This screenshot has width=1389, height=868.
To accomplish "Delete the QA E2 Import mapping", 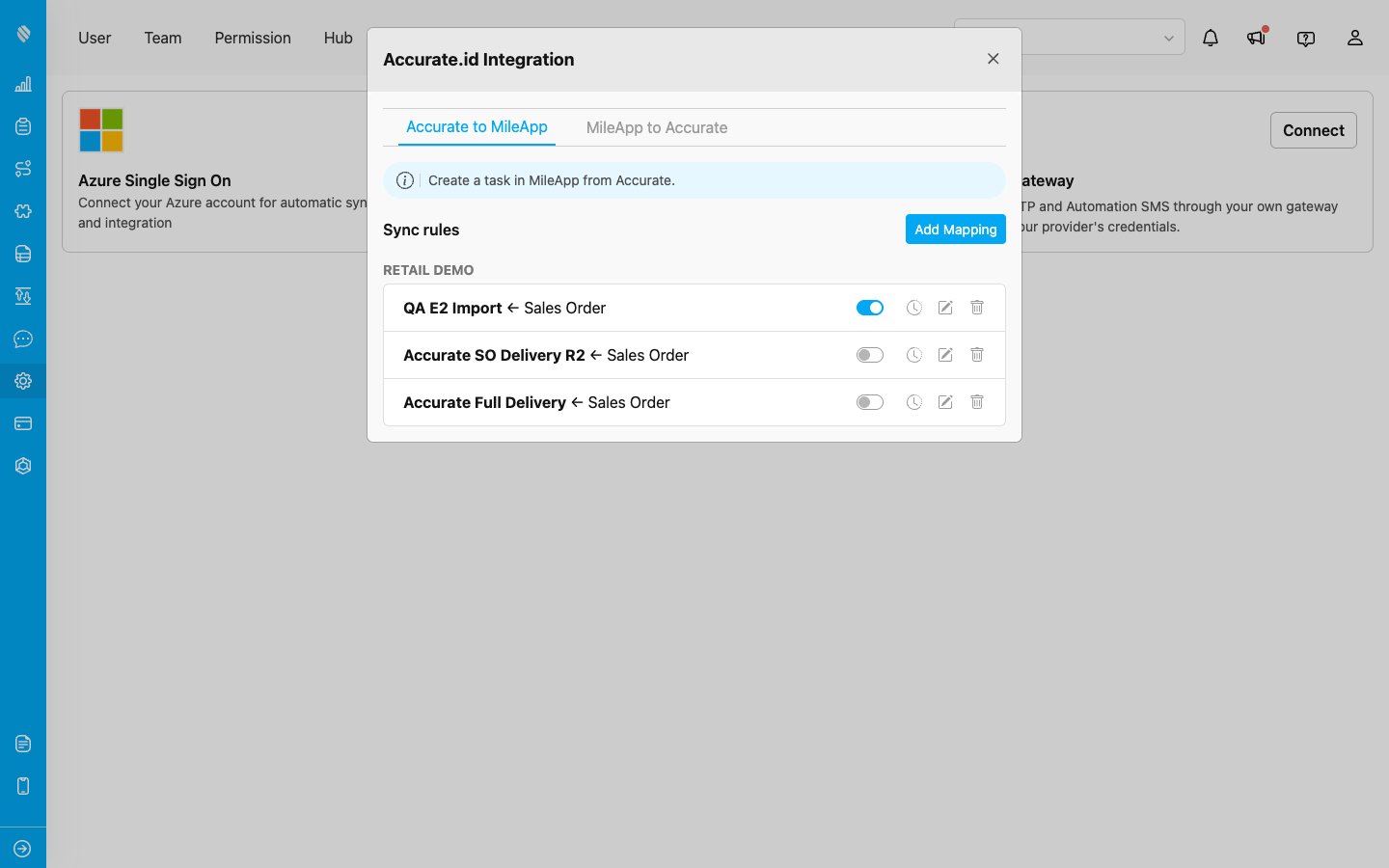I will (x=977, y=308).
